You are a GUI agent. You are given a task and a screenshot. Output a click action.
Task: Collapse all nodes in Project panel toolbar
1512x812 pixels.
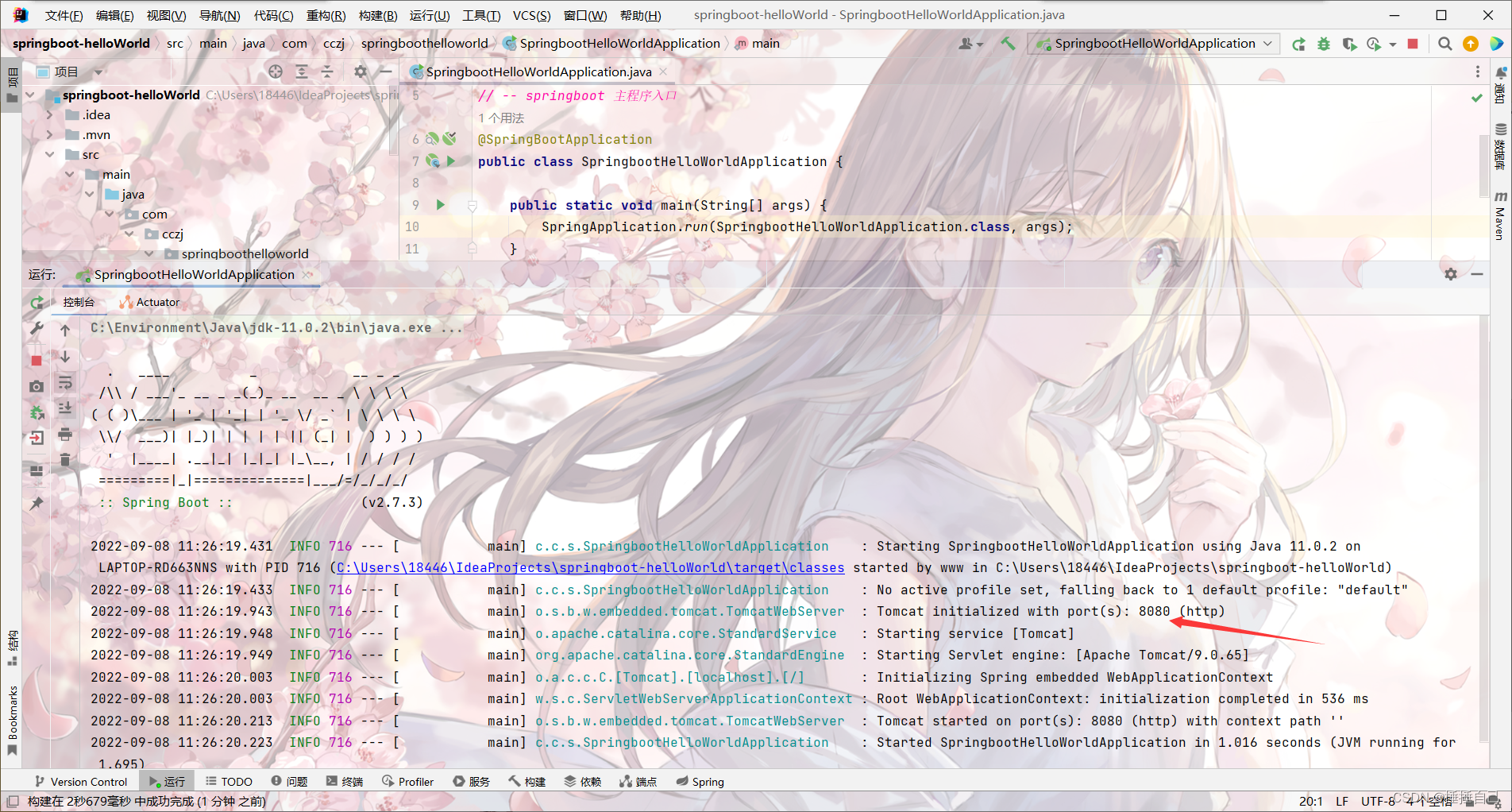click(x=327, y=72)
